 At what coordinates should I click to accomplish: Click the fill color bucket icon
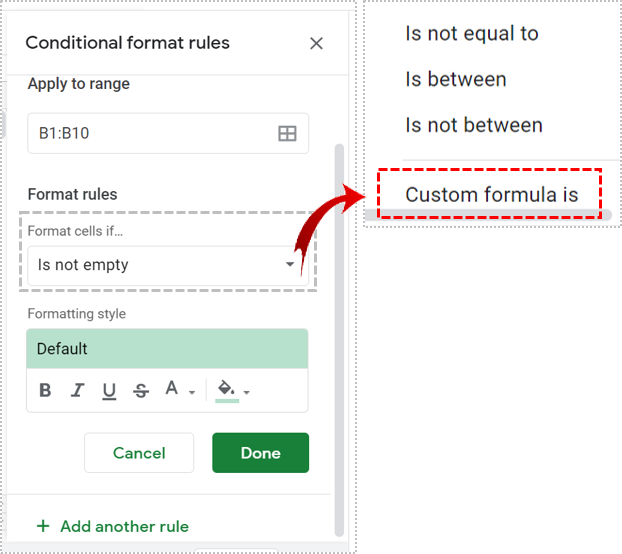click(x=227, y=390)
